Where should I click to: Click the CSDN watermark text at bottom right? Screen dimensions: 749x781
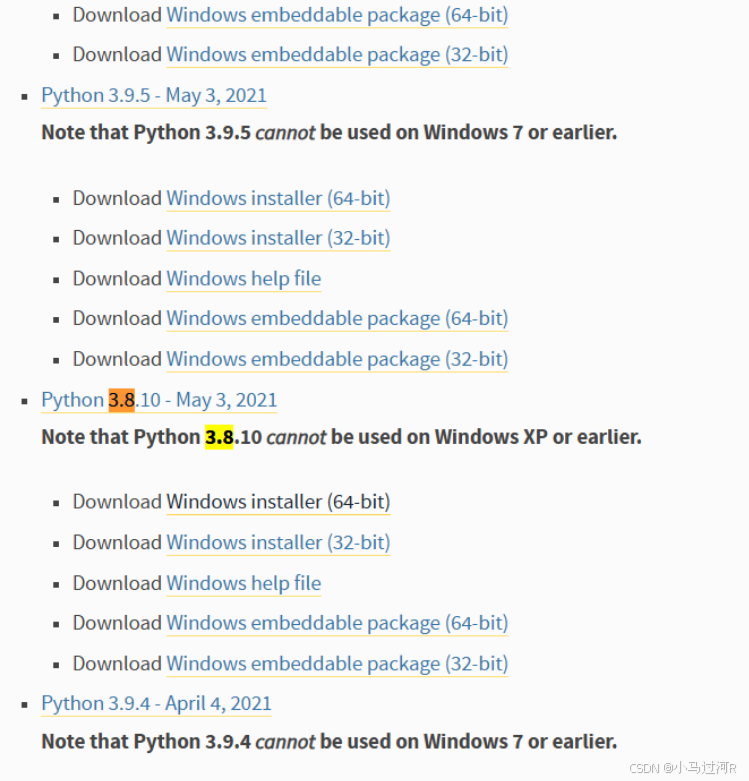point(683,768)
